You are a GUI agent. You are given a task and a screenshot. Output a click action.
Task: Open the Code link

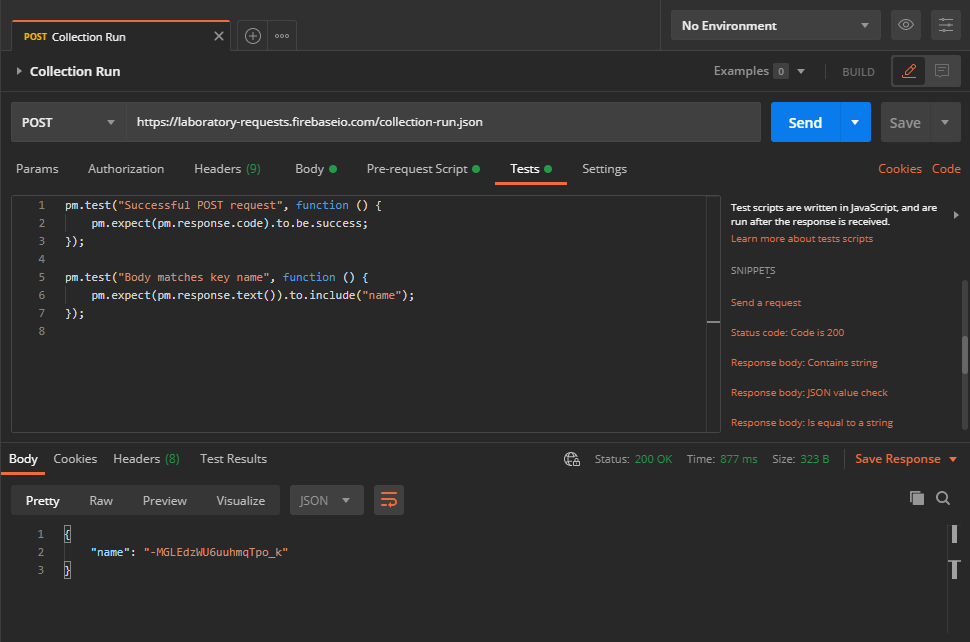tap(946, 169)
